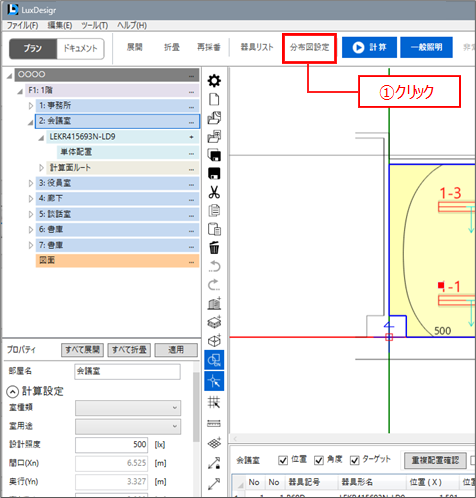Select the grid selection tool icon
The image size is (476, 498).
click(214, 403)
